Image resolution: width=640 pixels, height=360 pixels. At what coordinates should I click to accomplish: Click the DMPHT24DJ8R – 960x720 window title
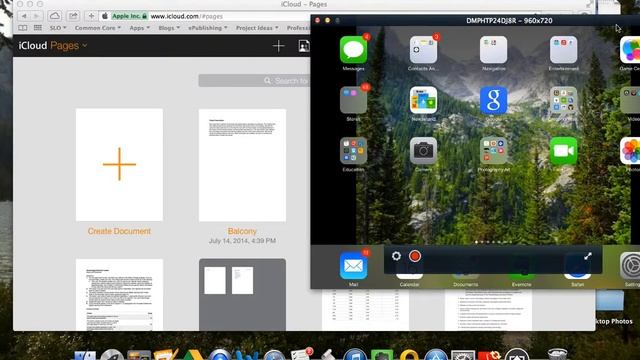(x=509, y=20)
